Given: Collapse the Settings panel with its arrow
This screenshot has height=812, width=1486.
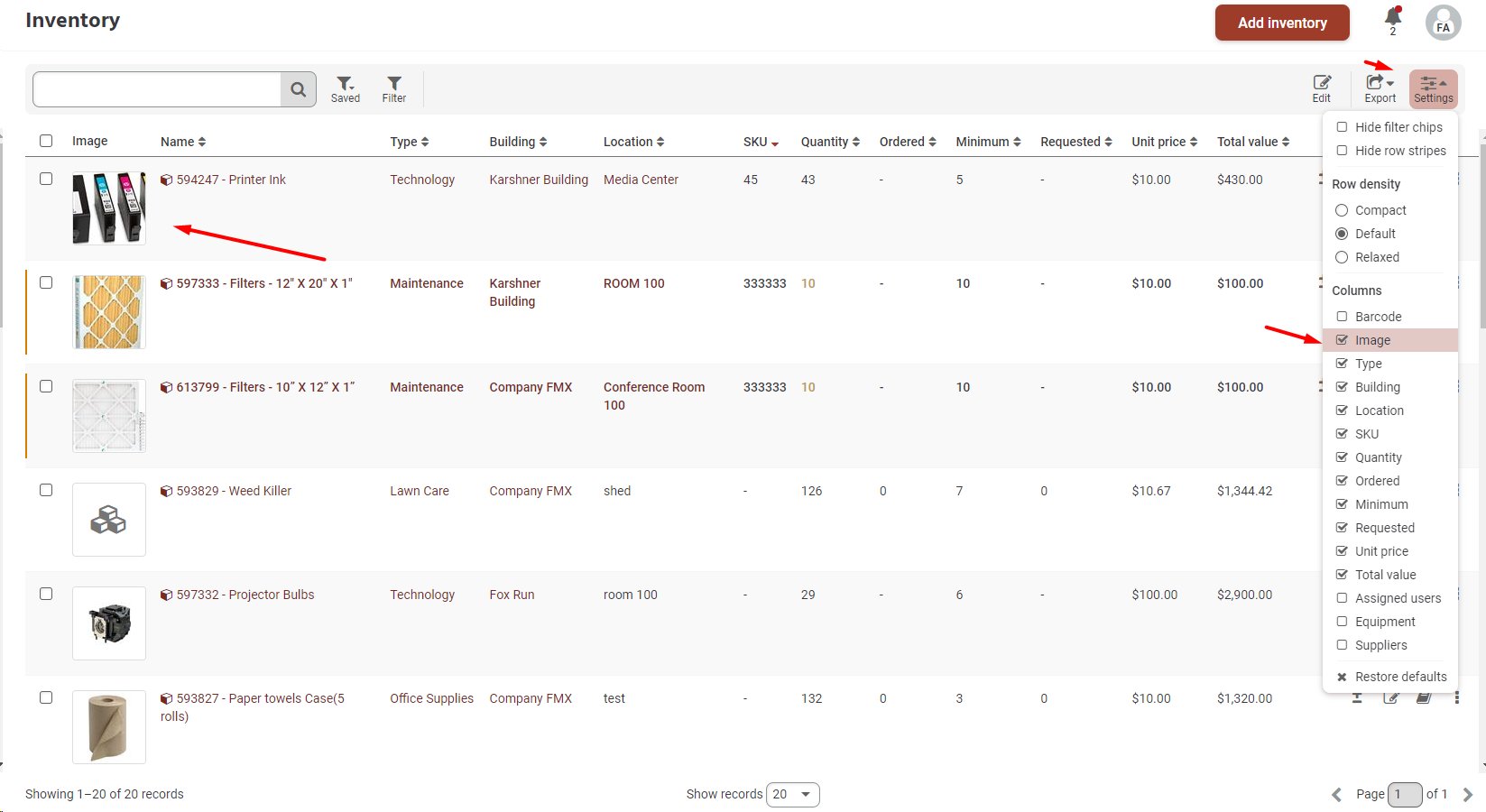Looking at the screenshot, I should coord(1443,84).
